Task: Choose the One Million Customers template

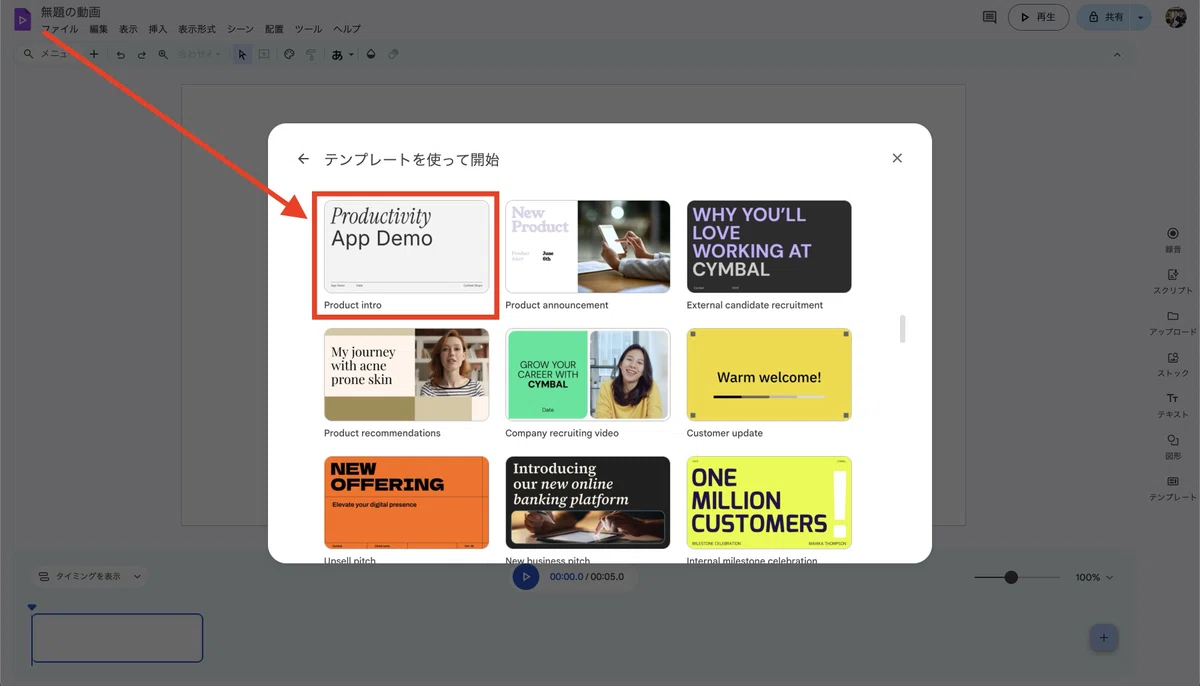Action: 769,503
